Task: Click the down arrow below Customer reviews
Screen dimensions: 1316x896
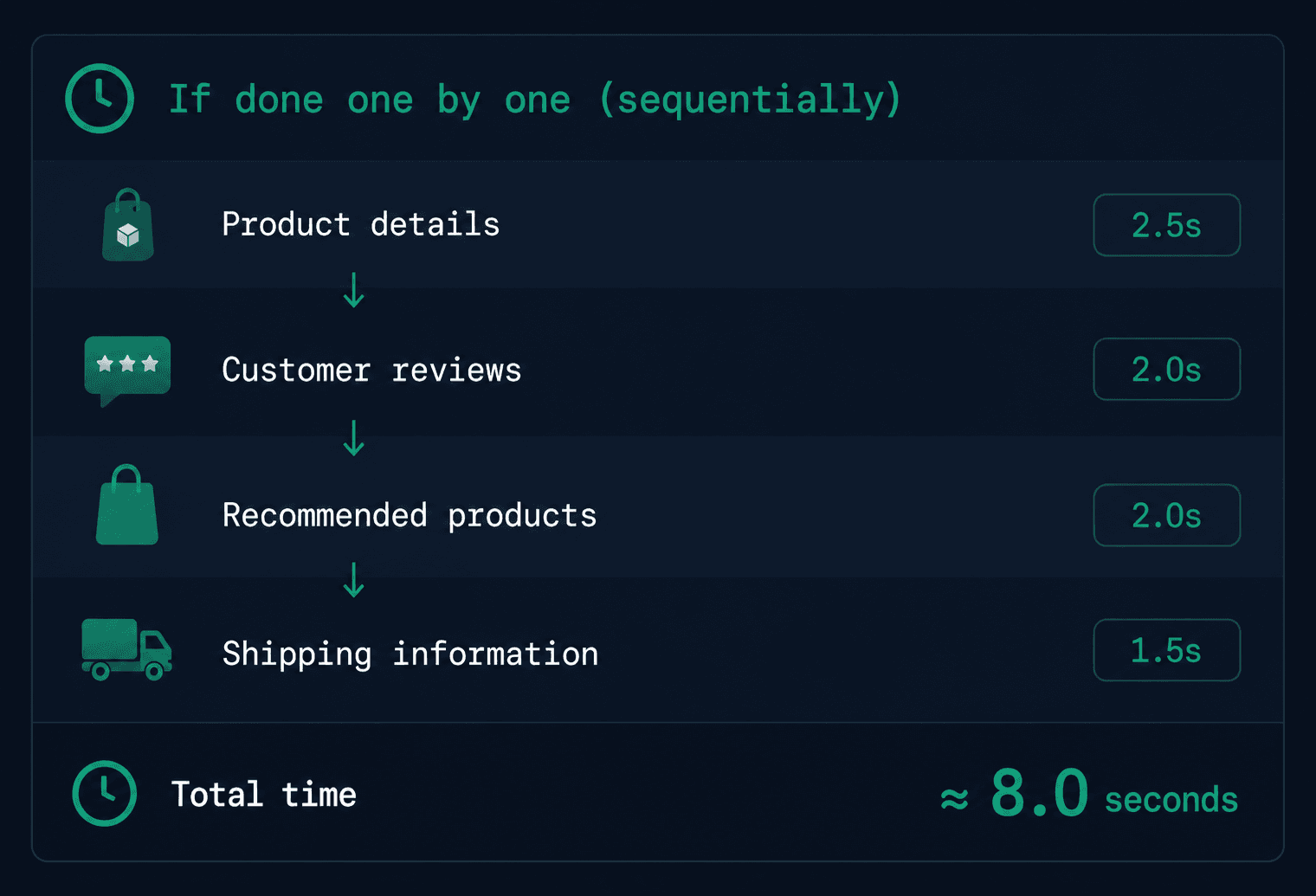Action: tap(354, 437)
